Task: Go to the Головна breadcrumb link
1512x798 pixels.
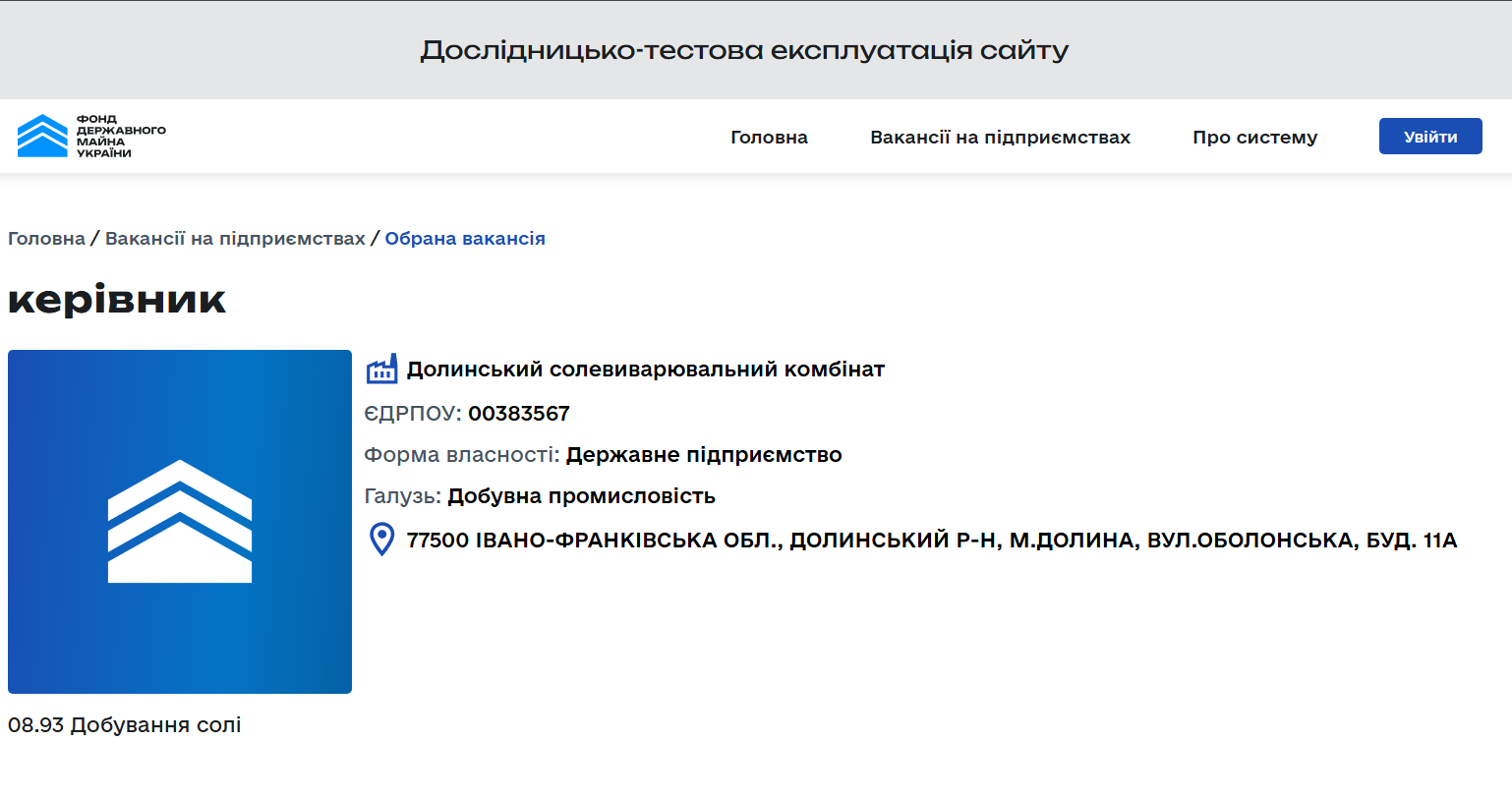Action: tap(46, 239)
